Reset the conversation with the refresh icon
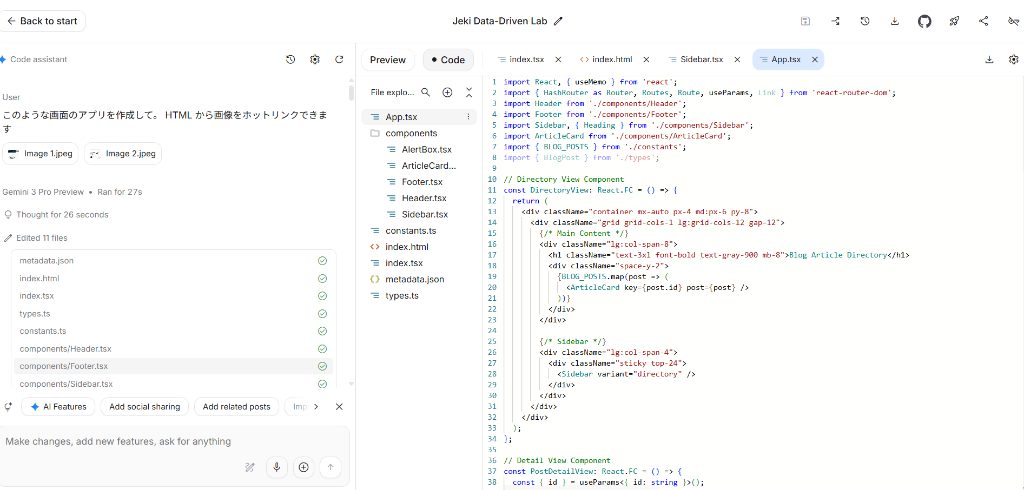 [x=339, y=60]
